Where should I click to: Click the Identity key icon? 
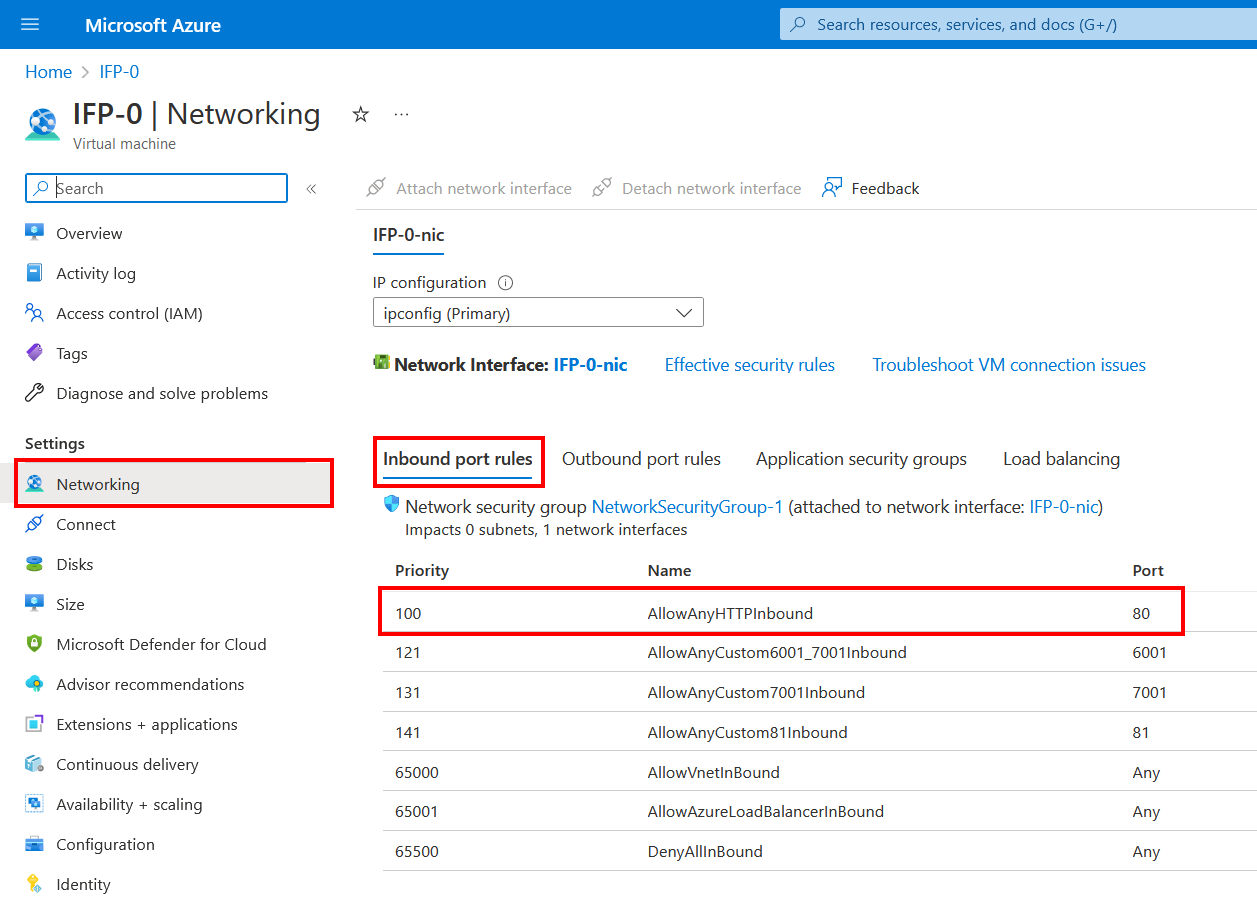pos(35,884)
